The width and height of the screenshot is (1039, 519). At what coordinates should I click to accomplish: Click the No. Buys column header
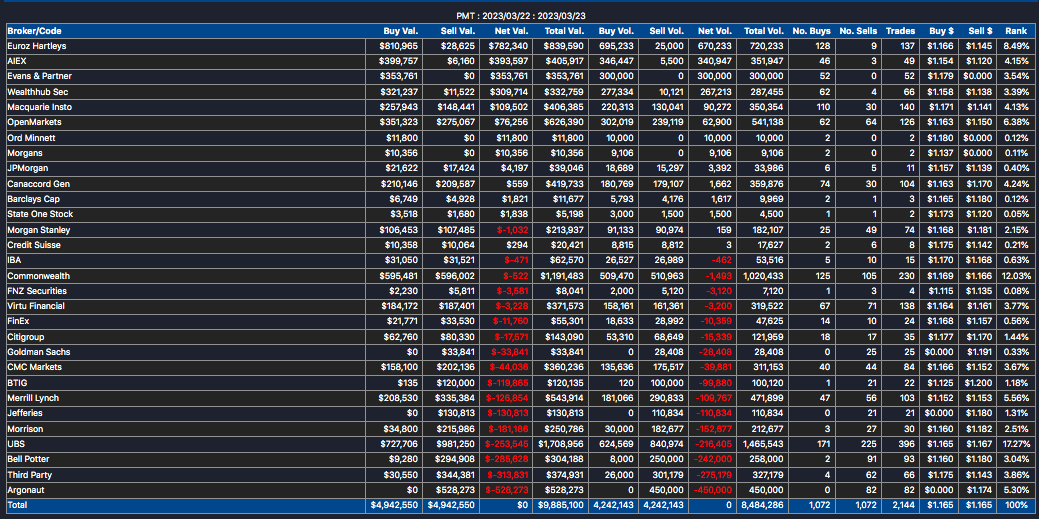tap(812, 31)
